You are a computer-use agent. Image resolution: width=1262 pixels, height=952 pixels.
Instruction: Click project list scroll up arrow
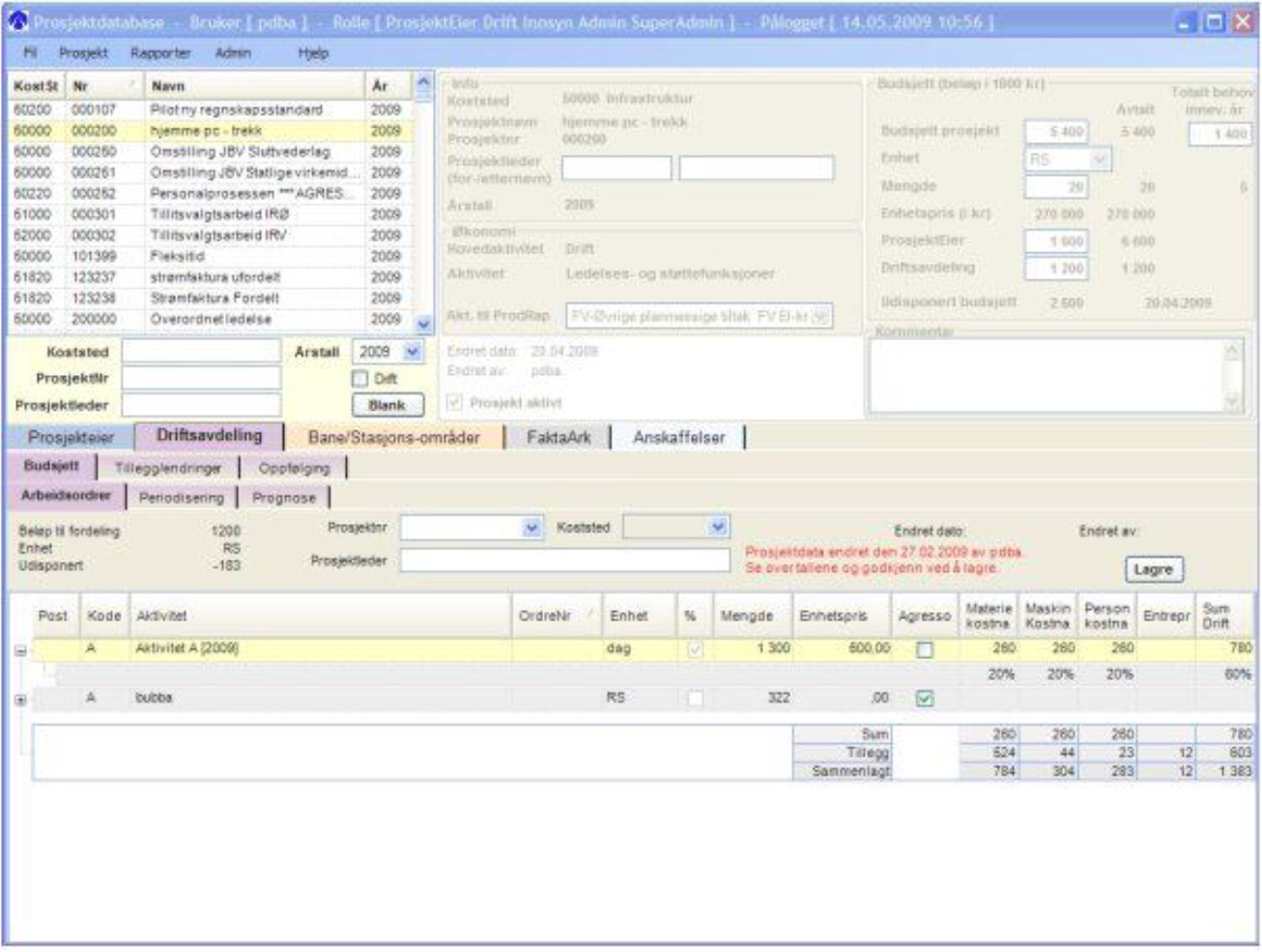click(423, 84)
